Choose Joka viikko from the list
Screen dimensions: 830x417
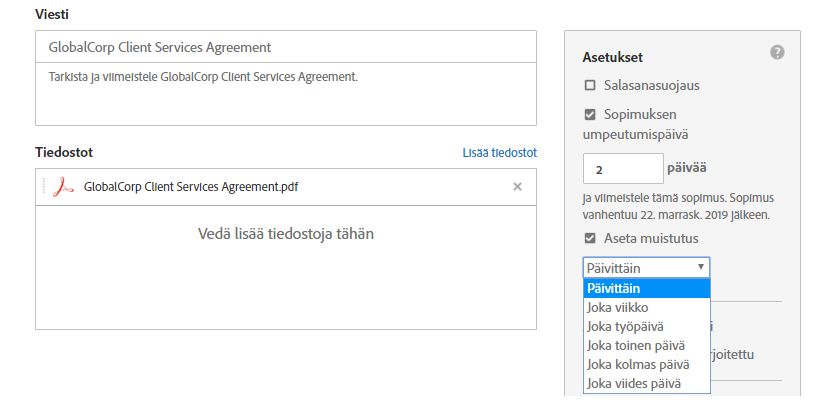[646, 307]
